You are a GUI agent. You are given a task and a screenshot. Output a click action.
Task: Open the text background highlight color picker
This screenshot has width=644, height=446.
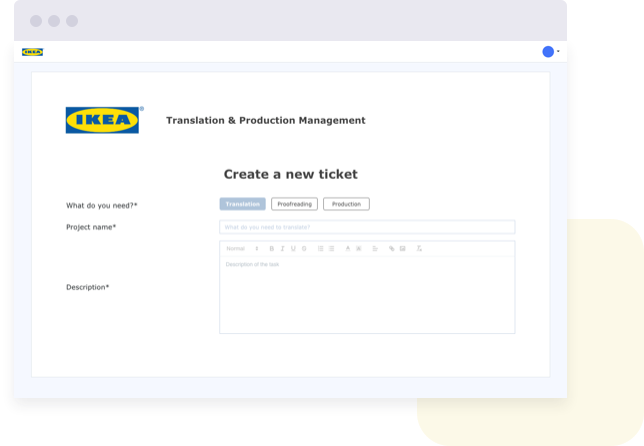359,248
